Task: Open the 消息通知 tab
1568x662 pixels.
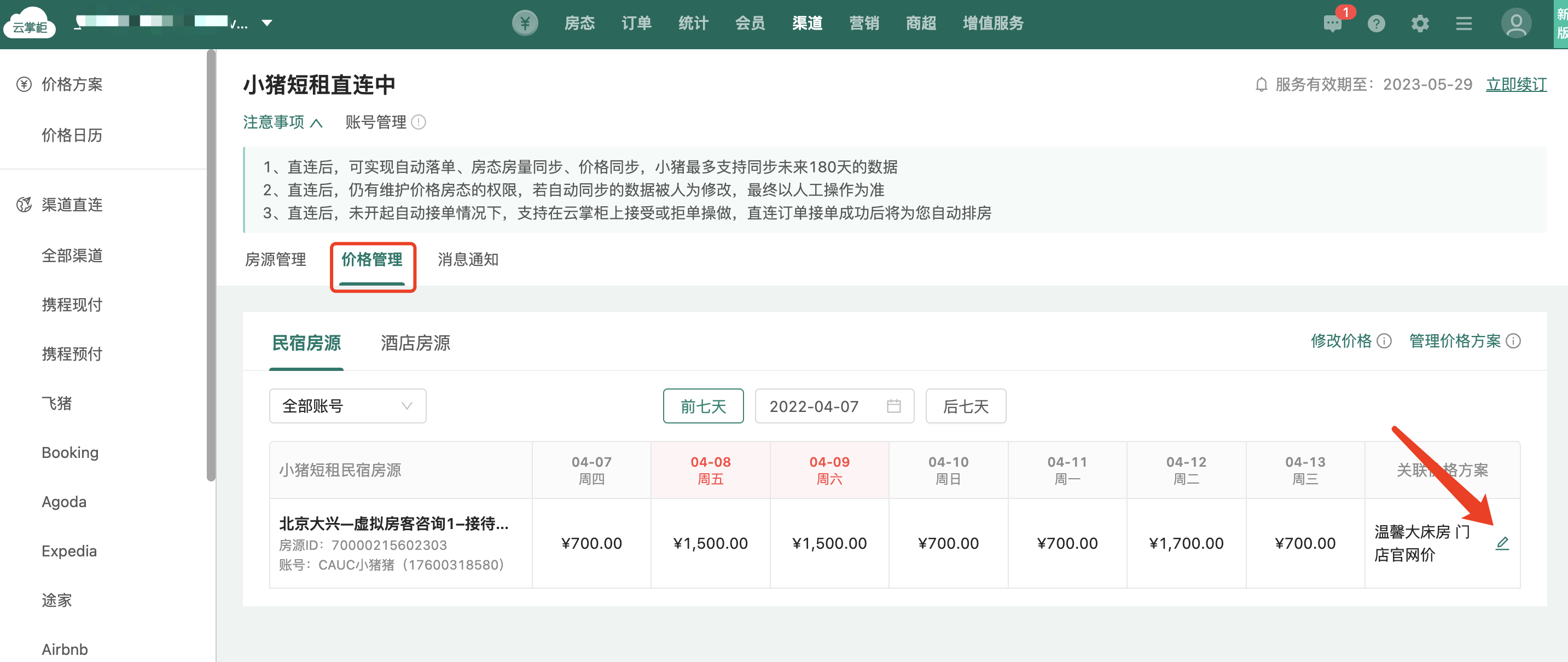Action: (x=467, y=260)
